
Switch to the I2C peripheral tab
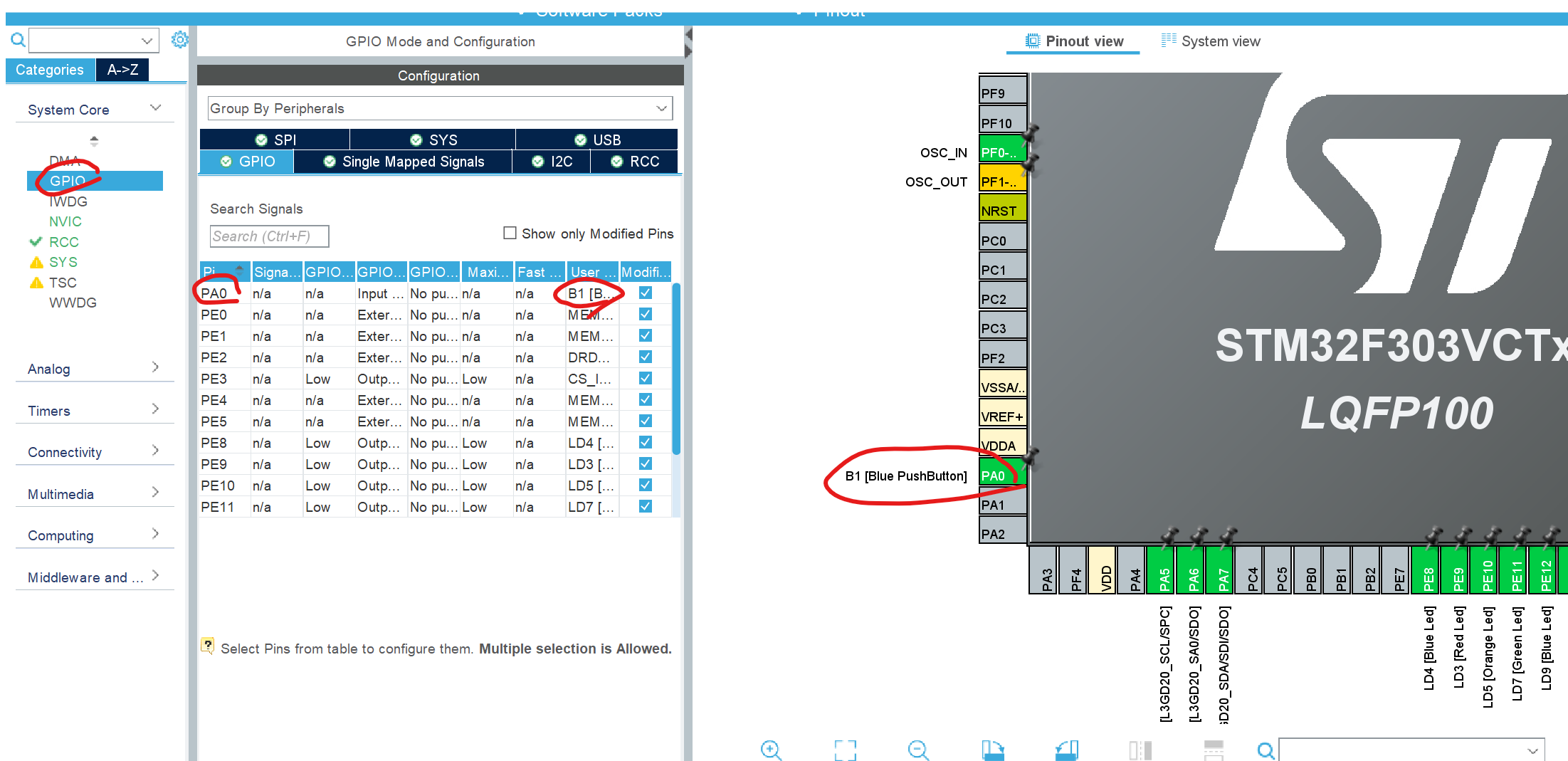coord(552,162)
